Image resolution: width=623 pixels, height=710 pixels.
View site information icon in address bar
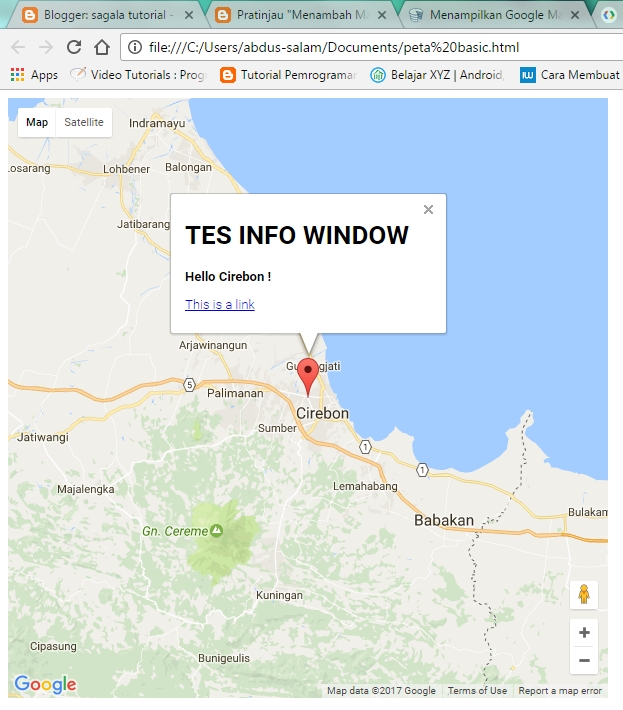(x=135, y=47)
